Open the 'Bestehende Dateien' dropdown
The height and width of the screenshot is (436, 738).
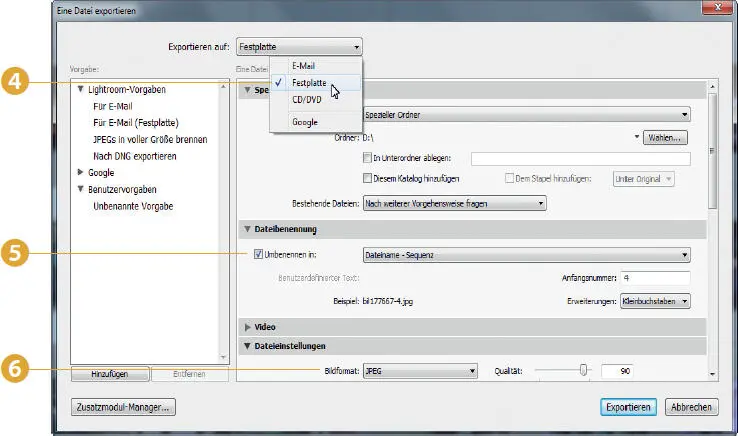(x=455, y=203)
